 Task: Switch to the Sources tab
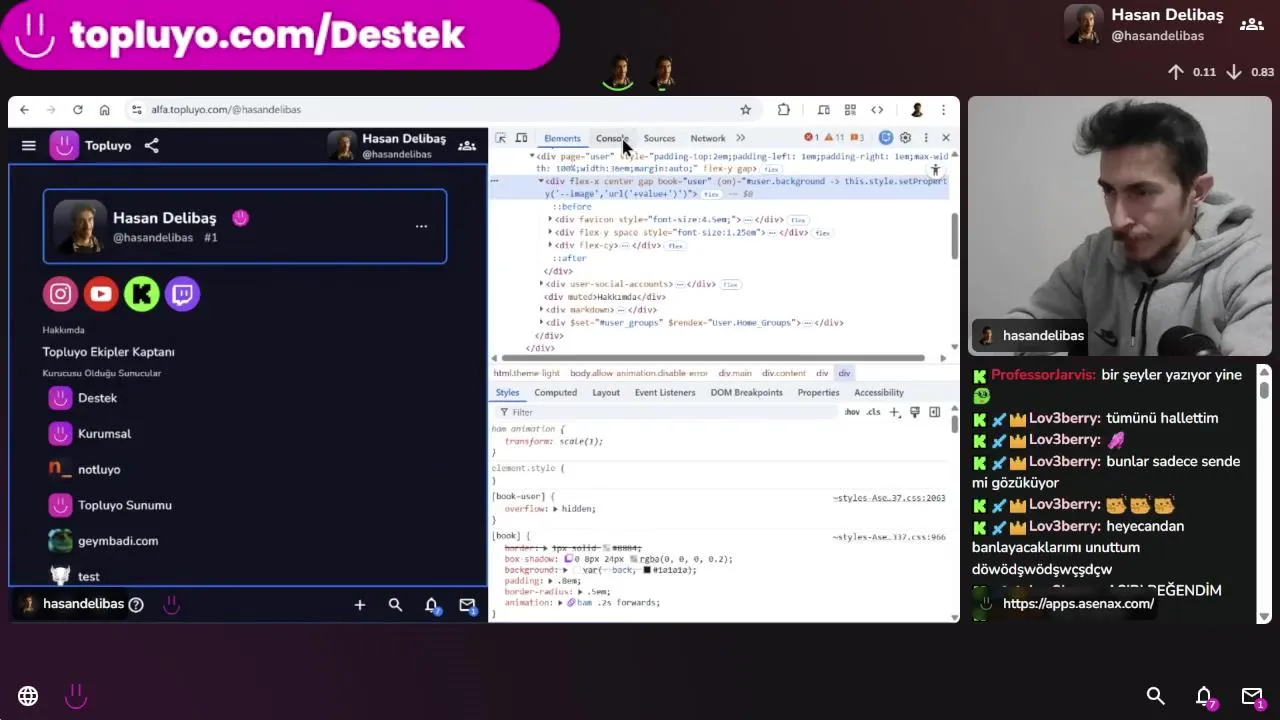[659, 138]
